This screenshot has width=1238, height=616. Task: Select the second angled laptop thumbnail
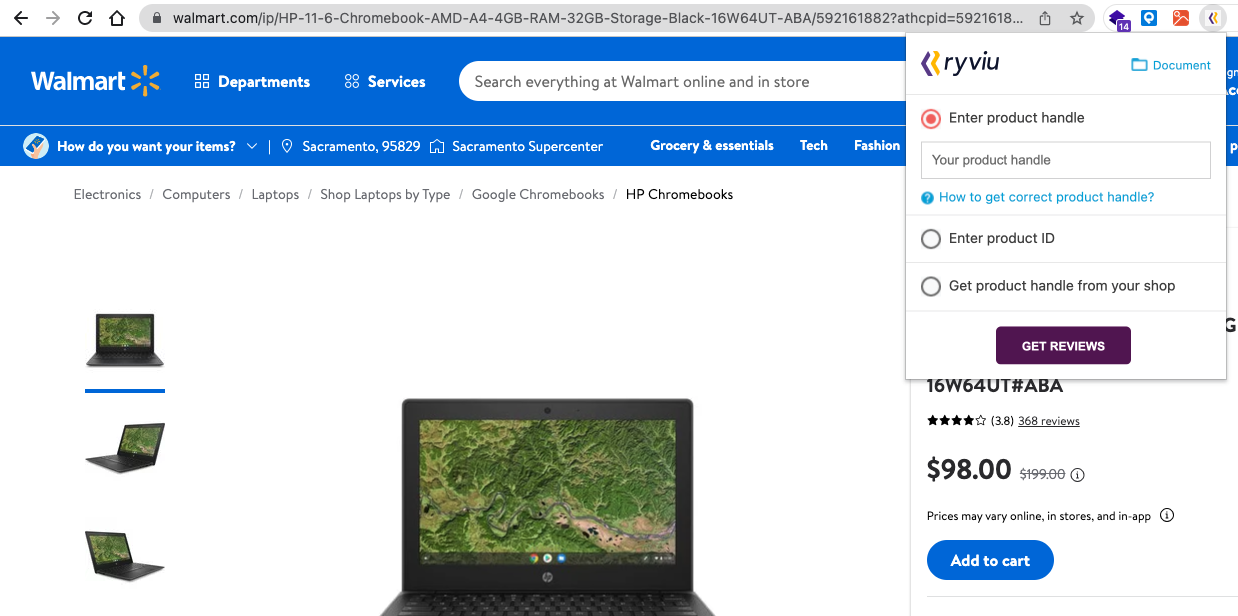click(x=125, y=448)
